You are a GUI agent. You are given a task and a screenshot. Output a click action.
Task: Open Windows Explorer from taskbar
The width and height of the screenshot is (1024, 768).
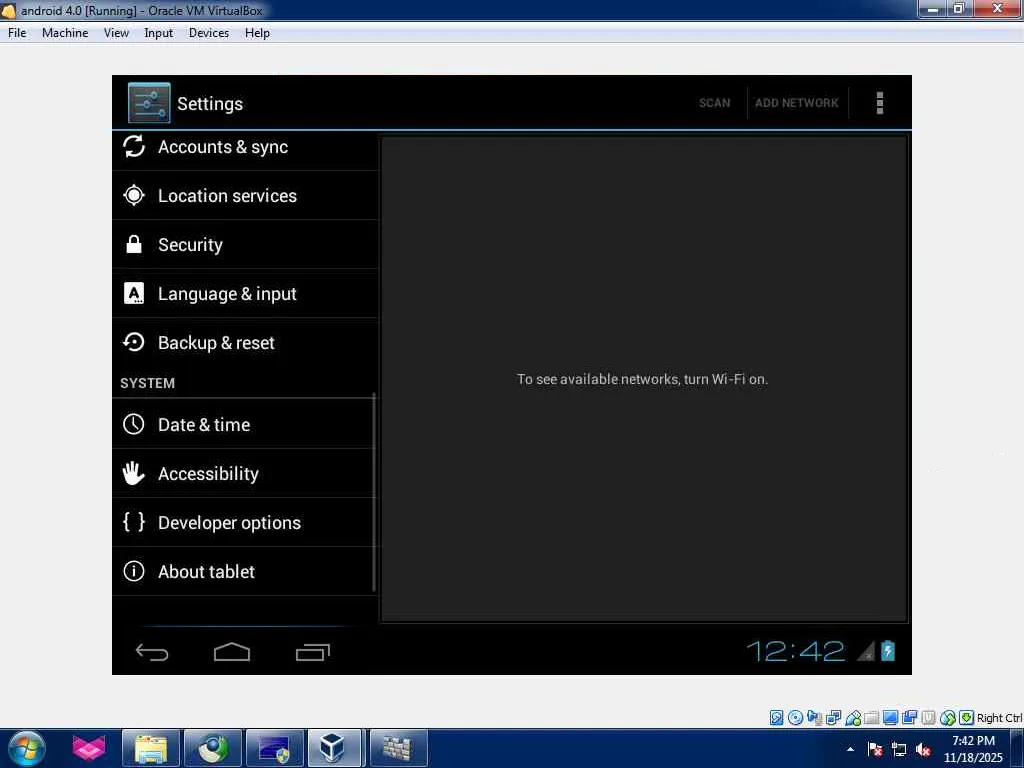[151, 748]
